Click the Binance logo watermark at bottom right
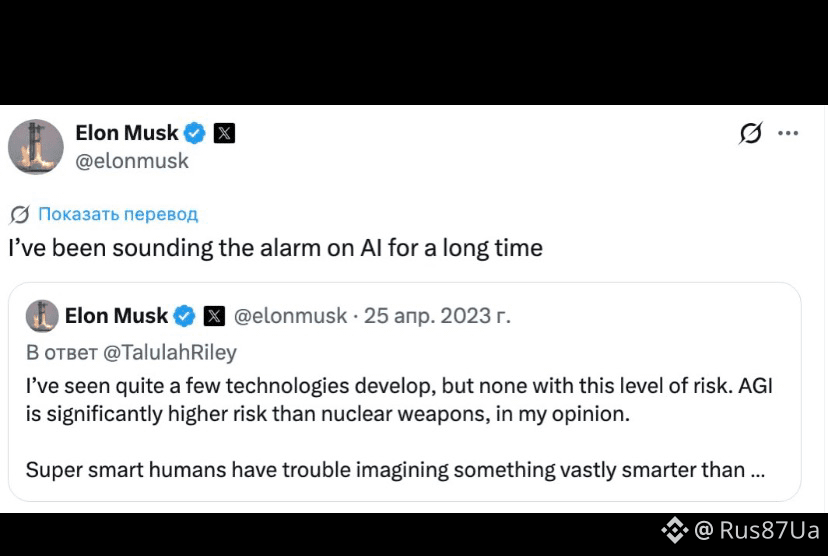828x556 pixels. (674, 530)
